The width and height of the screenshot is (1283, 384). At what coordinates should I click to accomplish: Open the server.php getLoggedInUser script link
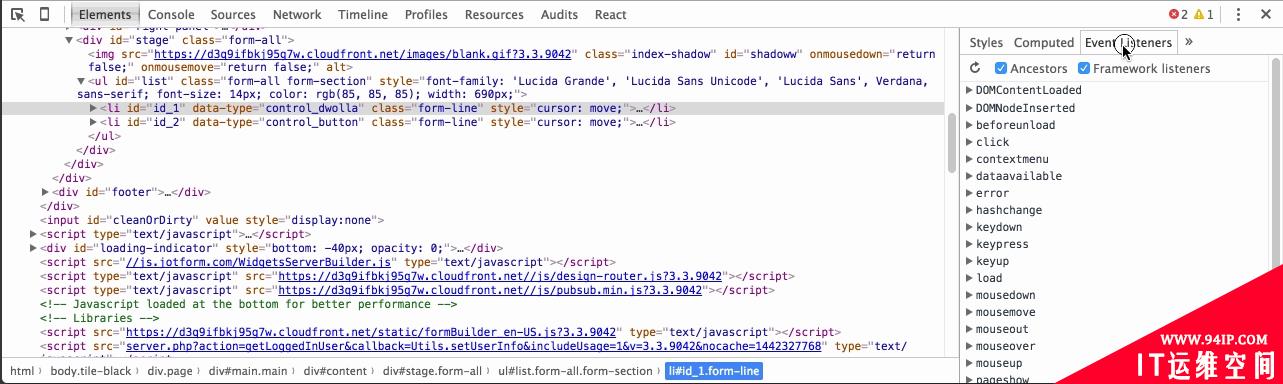tap(473, 346)
